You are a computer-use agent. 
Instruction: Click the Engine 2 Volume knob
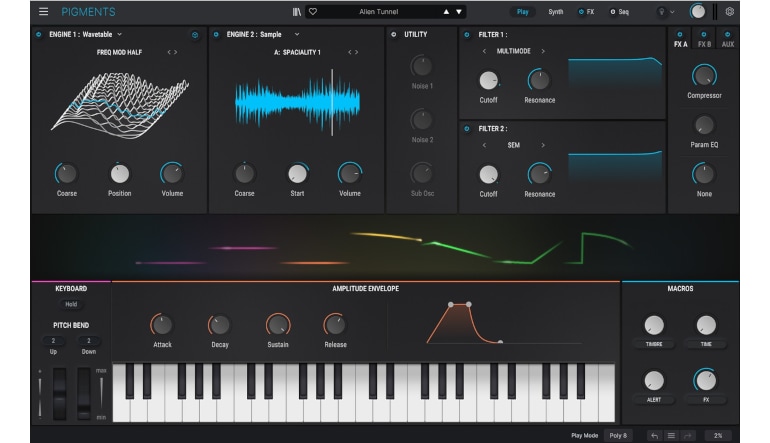350,174
